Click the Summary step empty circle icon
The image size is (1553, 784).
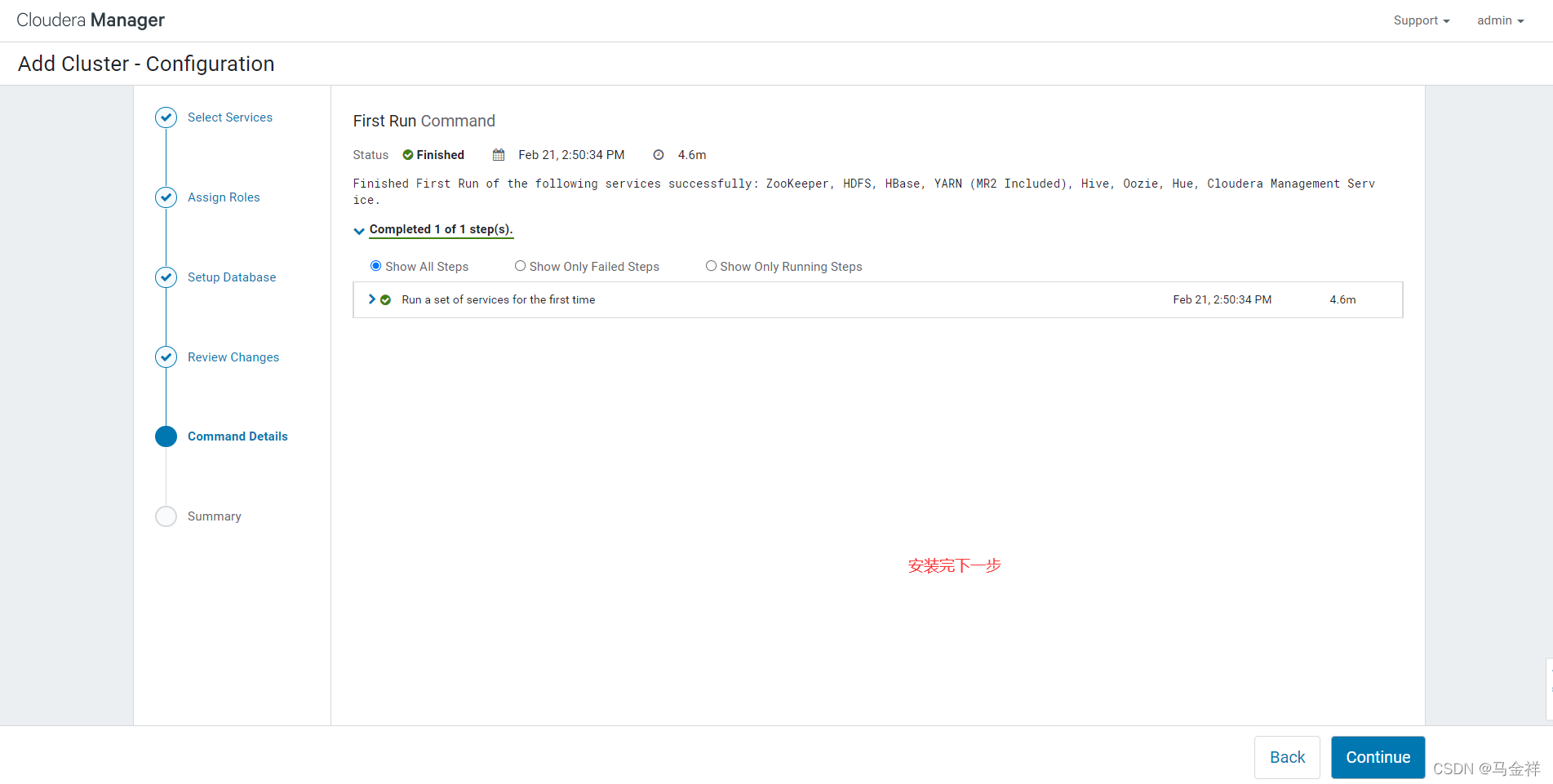[x=166, y=516]
